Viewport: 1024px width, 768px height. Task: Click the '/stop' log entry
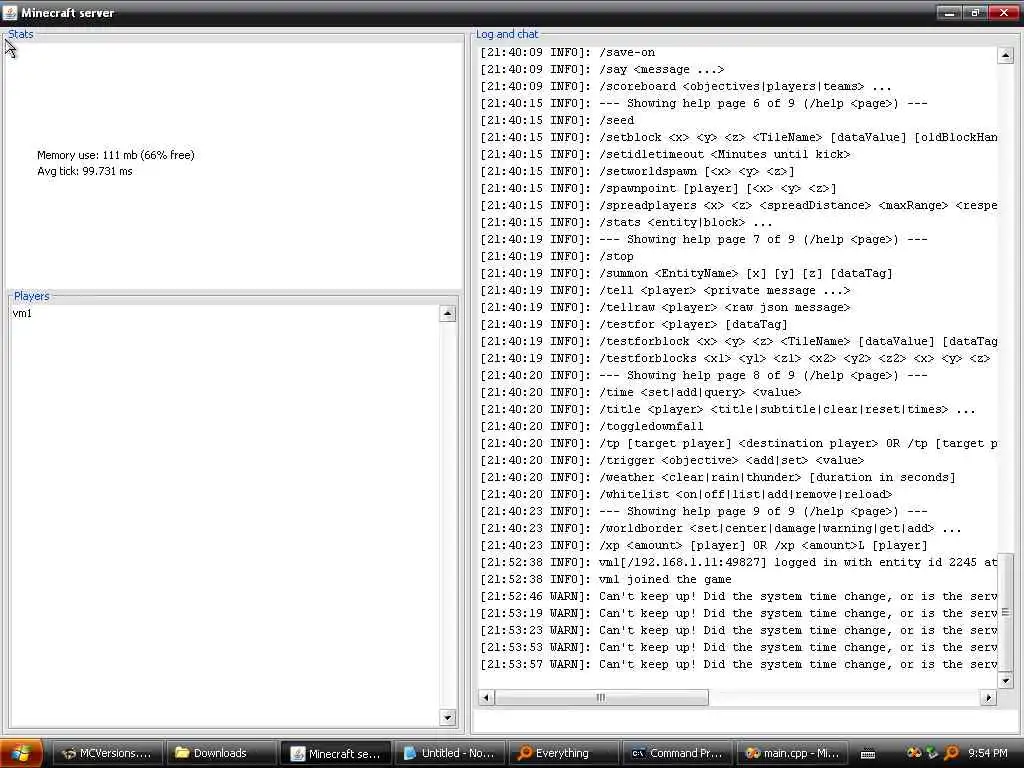click(556, 257)
